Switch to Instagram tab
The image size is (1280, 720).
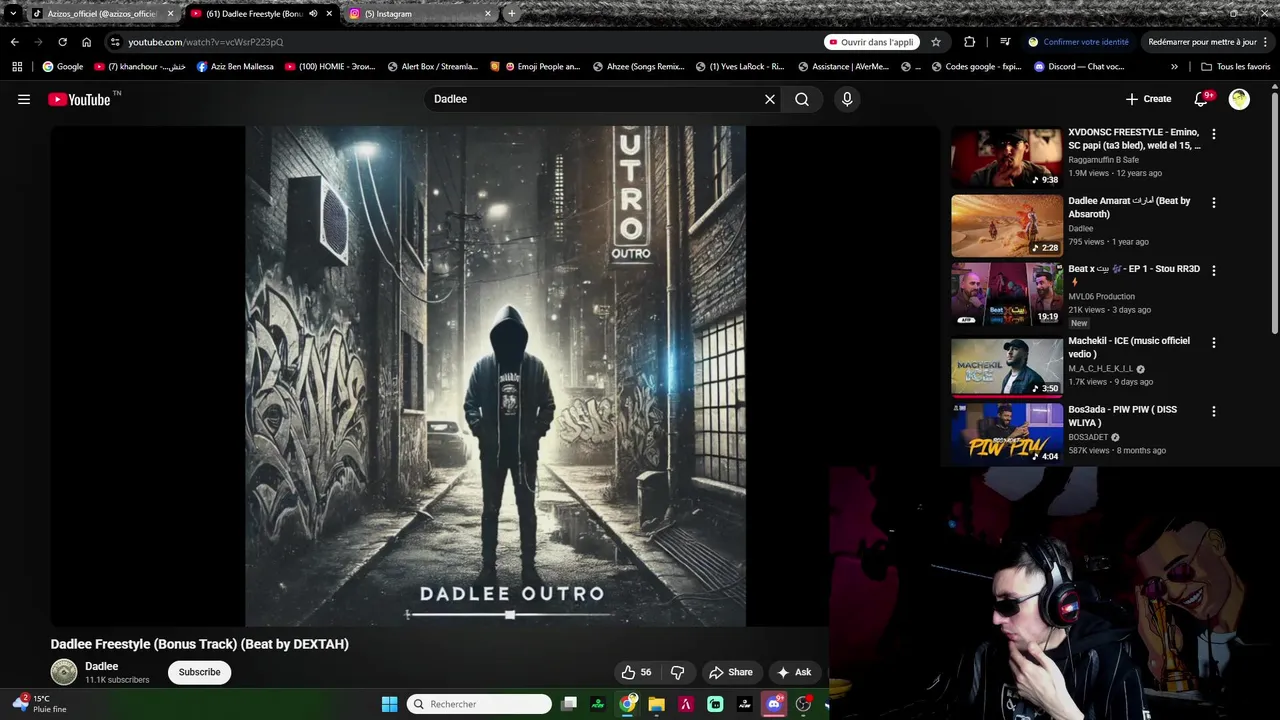418,14
